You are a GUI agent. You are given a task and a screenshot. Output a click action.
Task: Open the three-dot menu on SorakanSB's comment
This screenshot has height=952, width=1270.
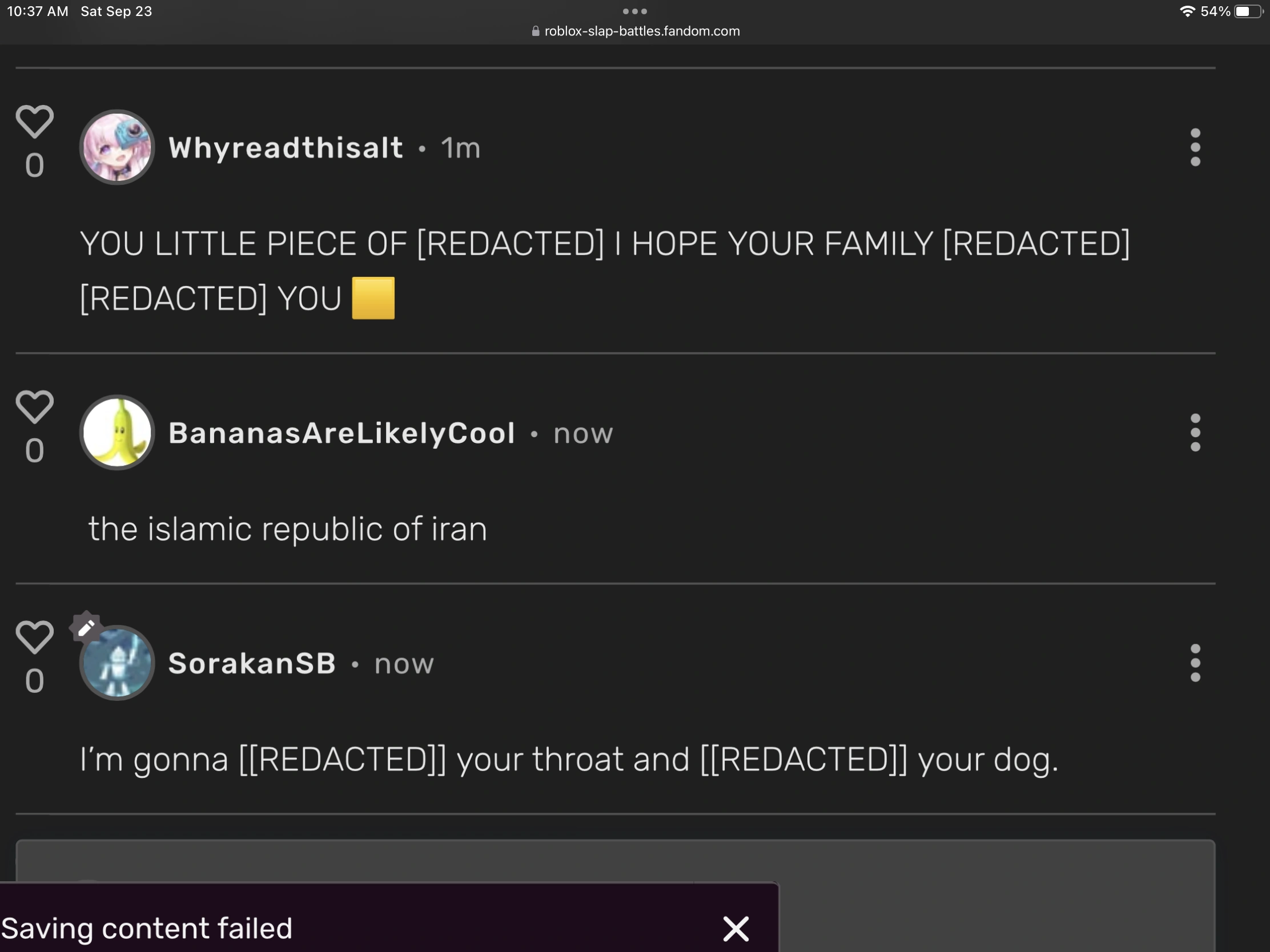(1195, 663)
